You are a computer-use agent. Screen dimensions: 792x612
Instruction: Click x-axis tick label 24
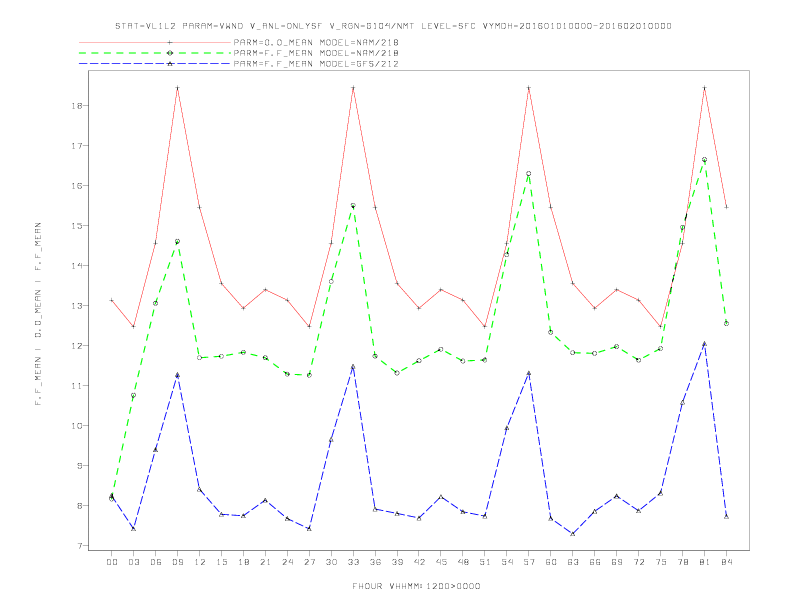tap(287, 562)
